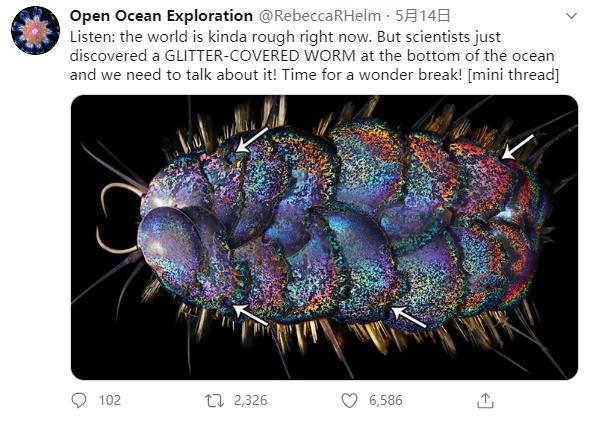Retweet this glitter worm post
The image size is (594, 428).
coord(214,400)
